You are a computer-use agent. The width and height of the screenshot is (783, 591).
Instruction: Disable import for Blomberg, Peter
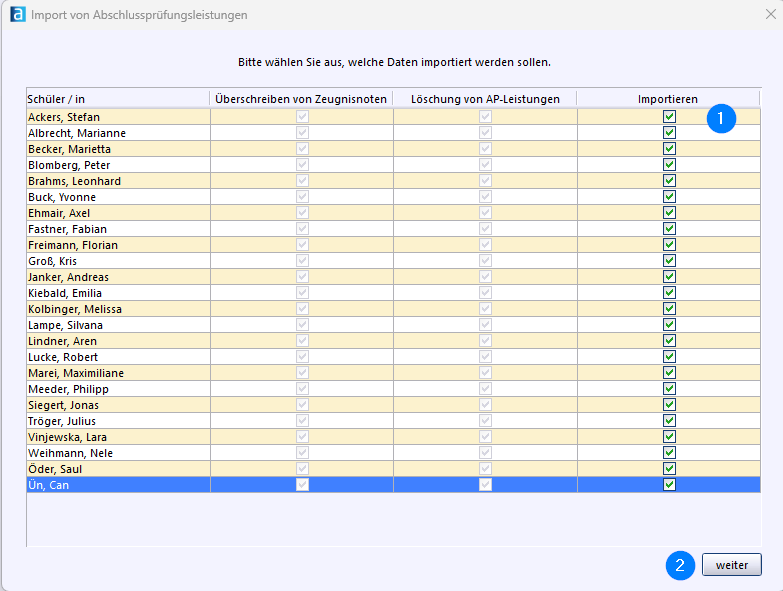[x=669, y=165]
